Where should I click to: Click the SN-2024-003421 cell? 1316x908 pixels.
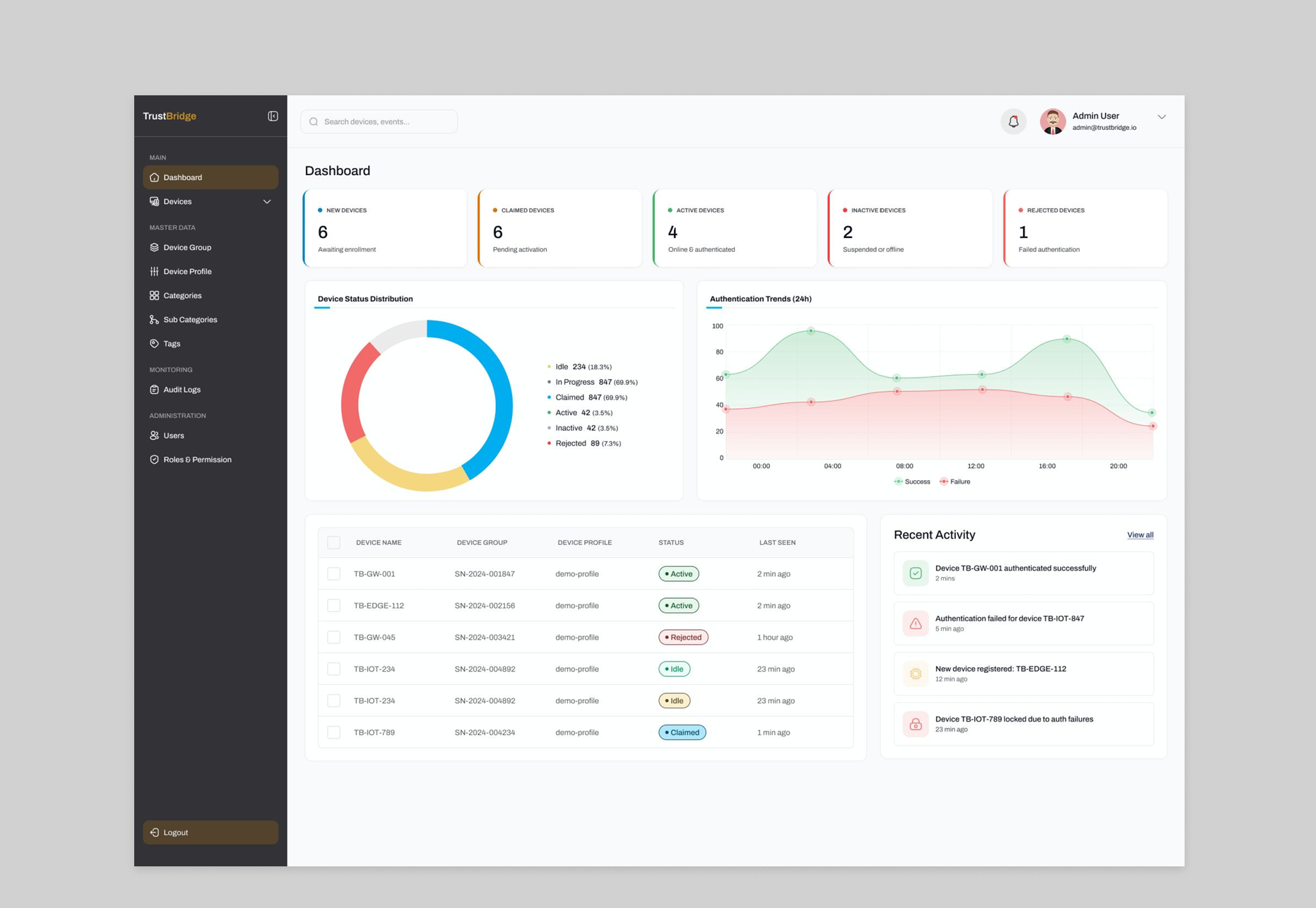click(x=485, y=637)
